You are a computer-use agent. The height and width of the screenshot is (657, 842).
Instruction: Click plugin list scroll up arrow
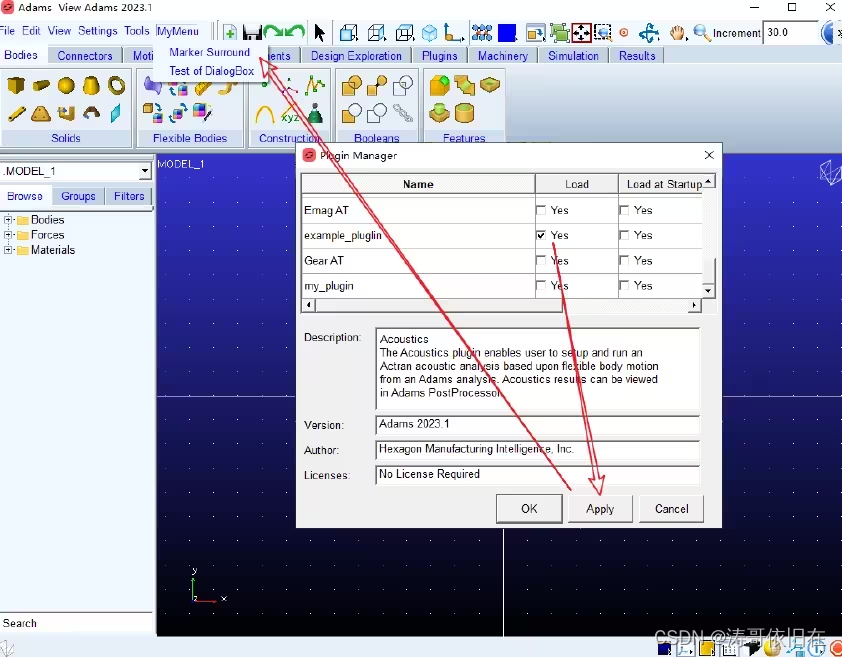click(708, 182)
